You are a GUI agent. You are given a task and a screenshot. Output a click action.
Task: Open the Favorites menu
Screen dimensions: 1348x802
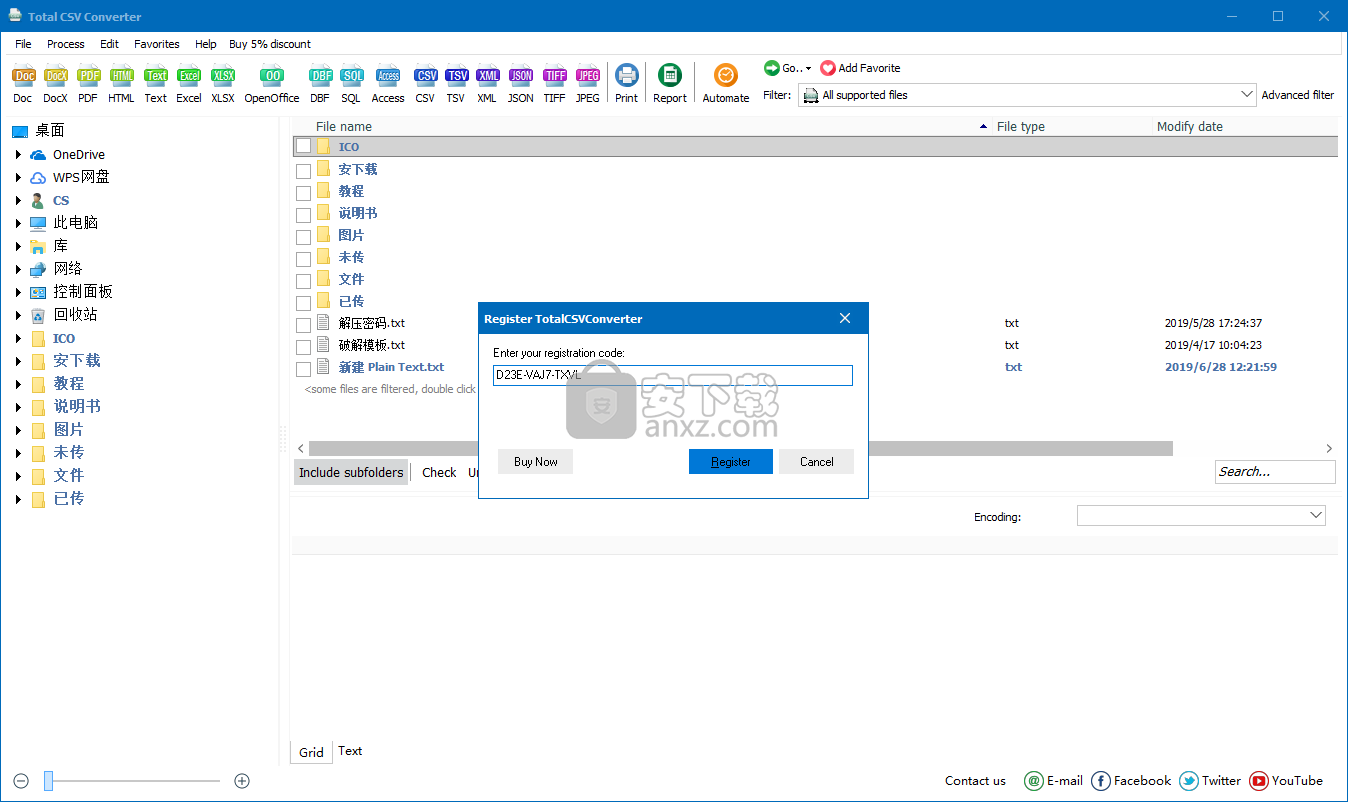click(157, 44)
